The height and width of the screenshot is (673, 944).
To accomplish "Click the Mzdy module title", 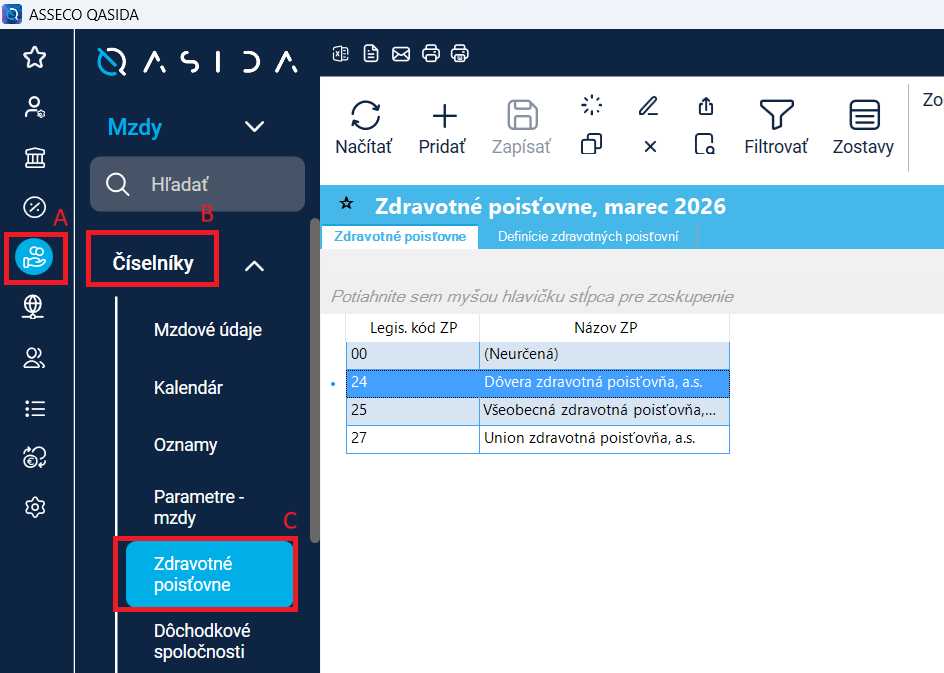I will pos(135,127).
